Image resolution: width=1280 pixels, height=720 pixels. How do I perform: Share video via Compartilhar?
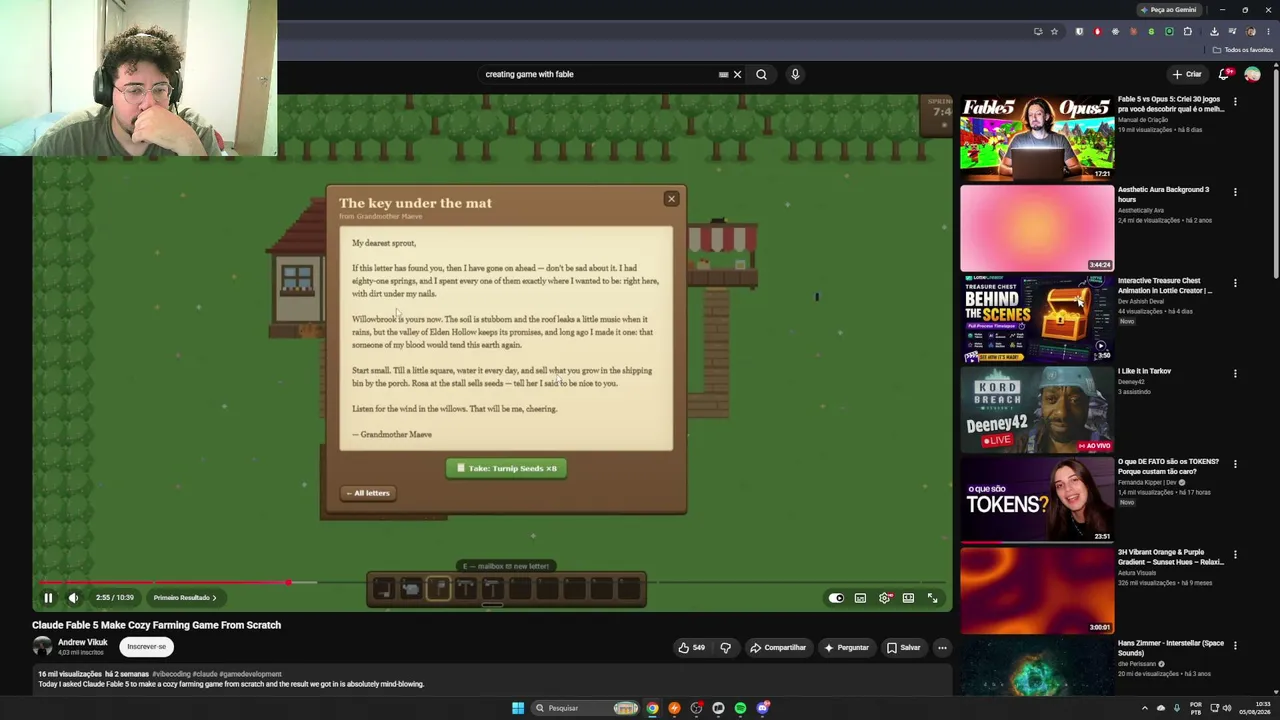click(x=778, y=648)
